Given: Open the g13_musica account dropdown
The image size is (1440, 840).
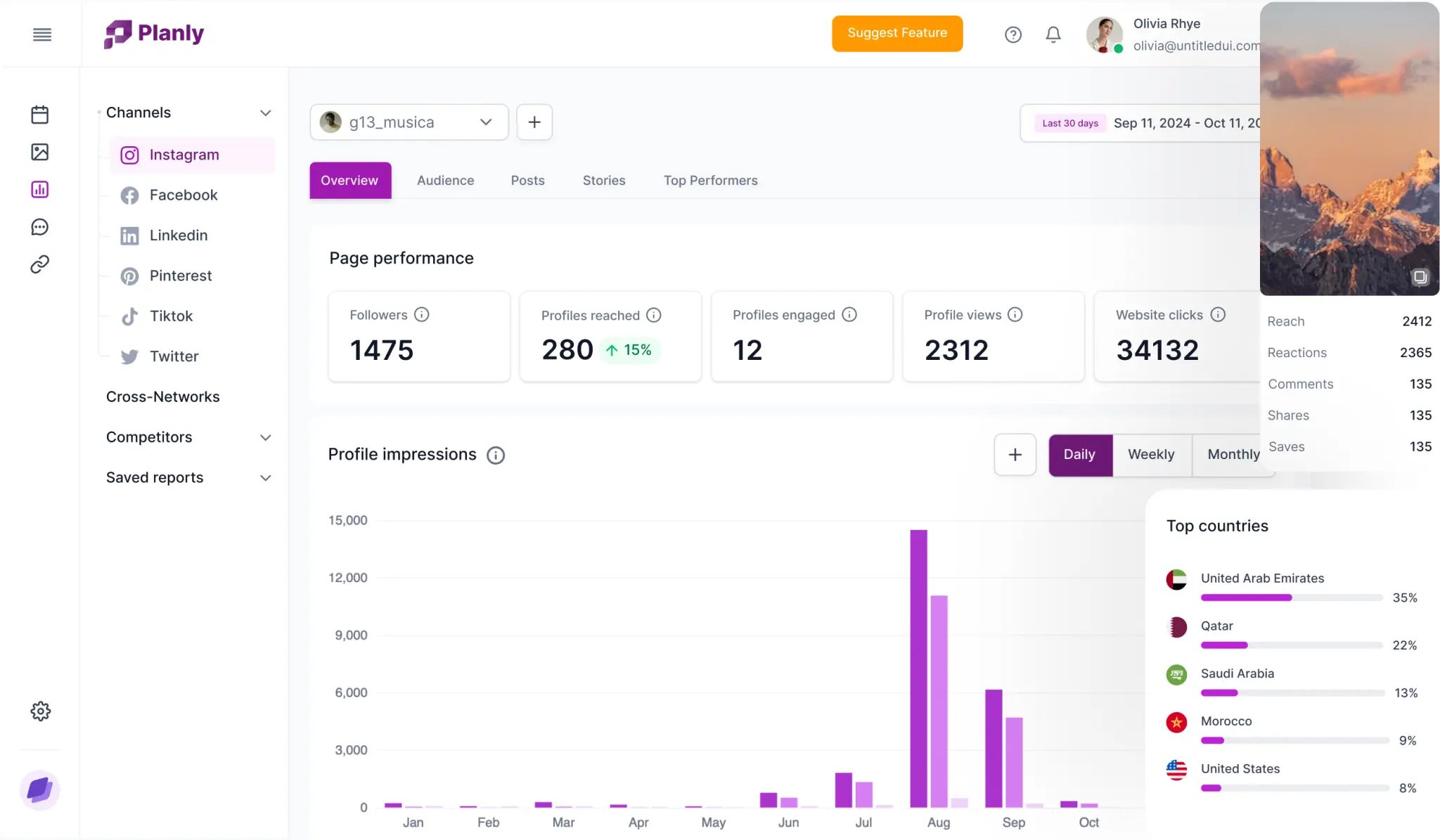Looking at the screenshot, I should (409, 122).
